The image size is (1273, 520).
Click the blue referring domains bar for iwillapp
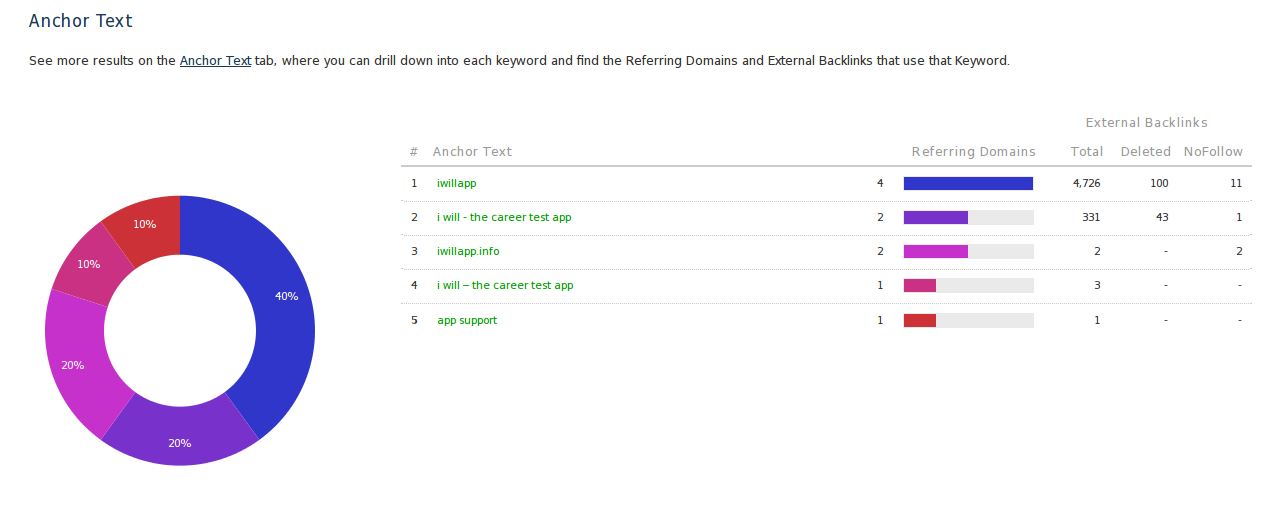coord(967,184)
